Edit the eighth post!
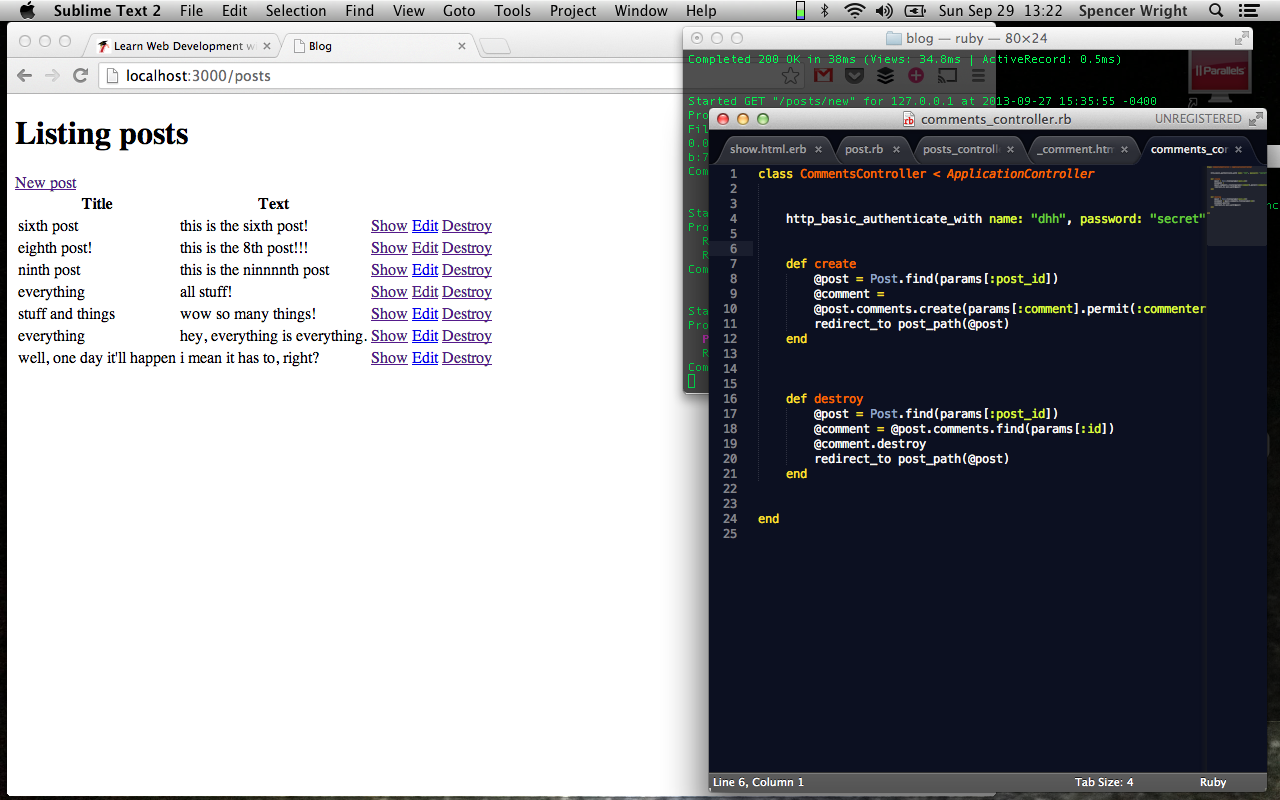The image size is (1280, 800). 425,248
